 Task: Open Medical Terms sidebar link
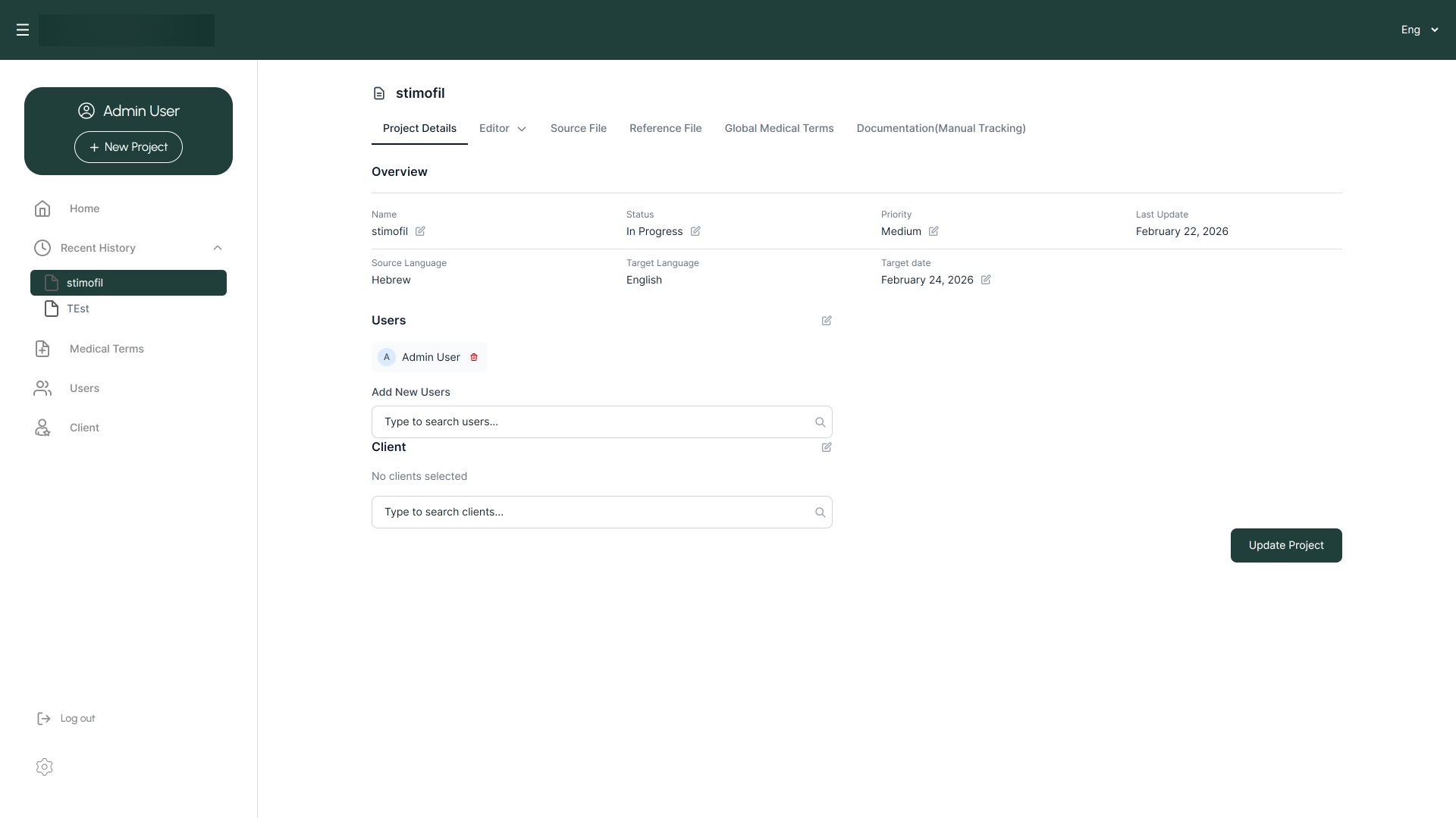(107, 349)
